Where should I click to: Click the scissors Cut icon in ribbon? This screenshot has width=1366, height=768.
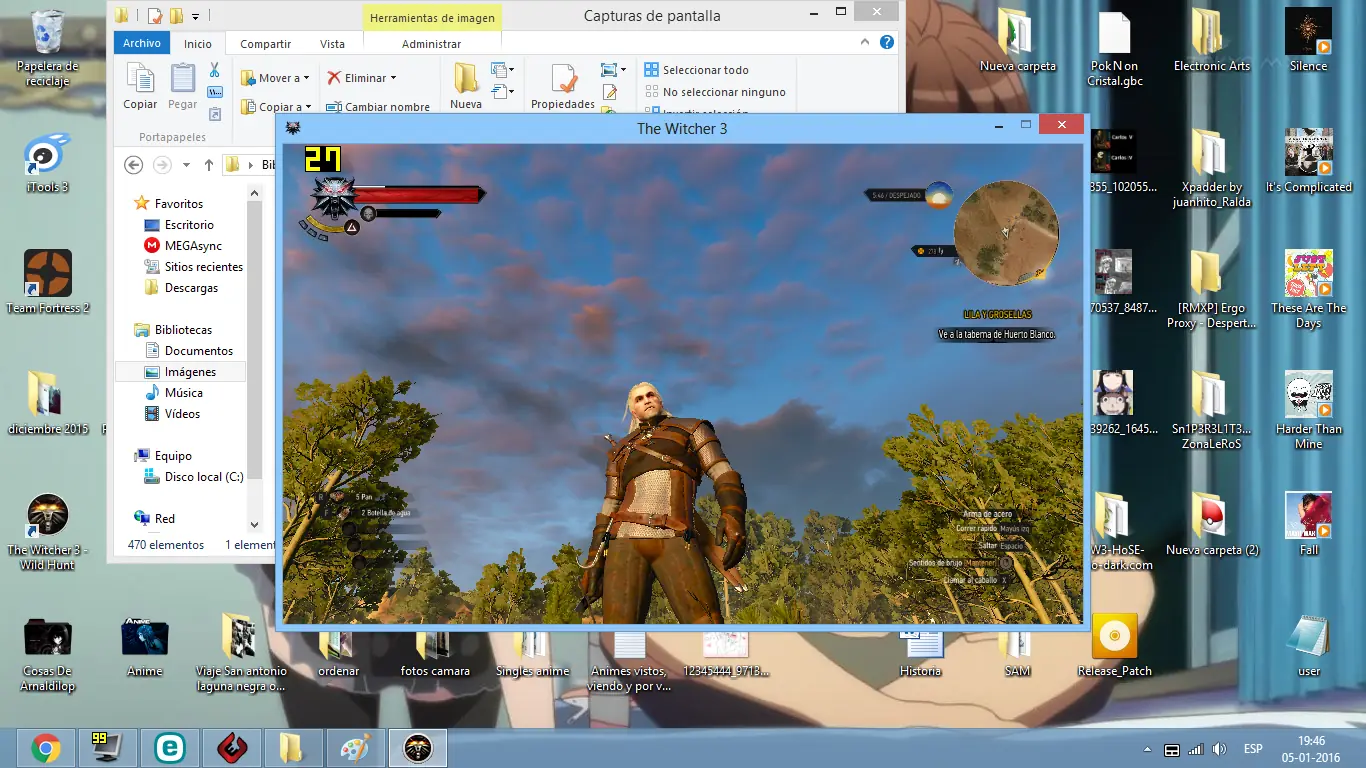point(214,70)
